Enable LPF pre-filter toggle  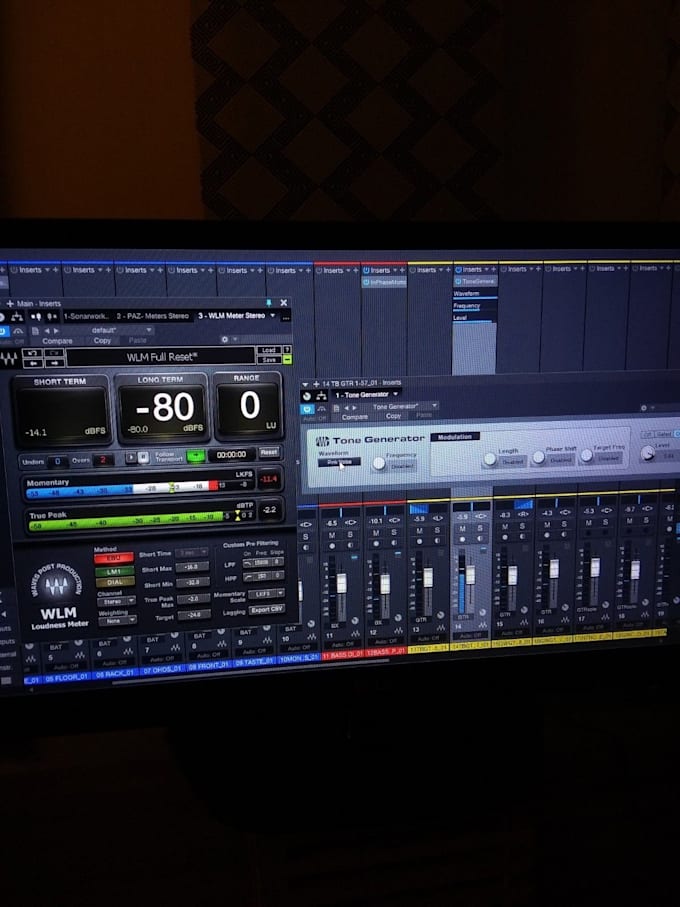click(247, 563)
